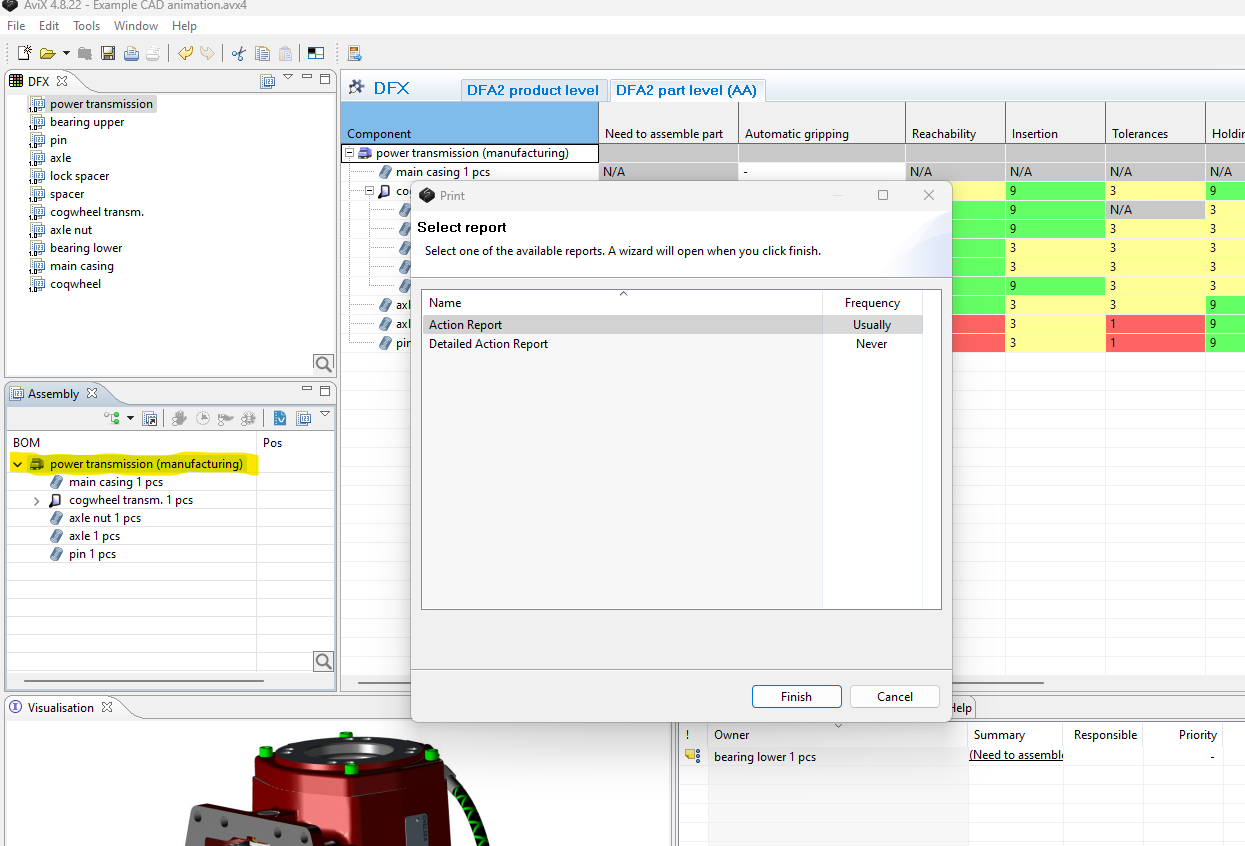Click the Undo arrow icon

(x=185, y=53)
